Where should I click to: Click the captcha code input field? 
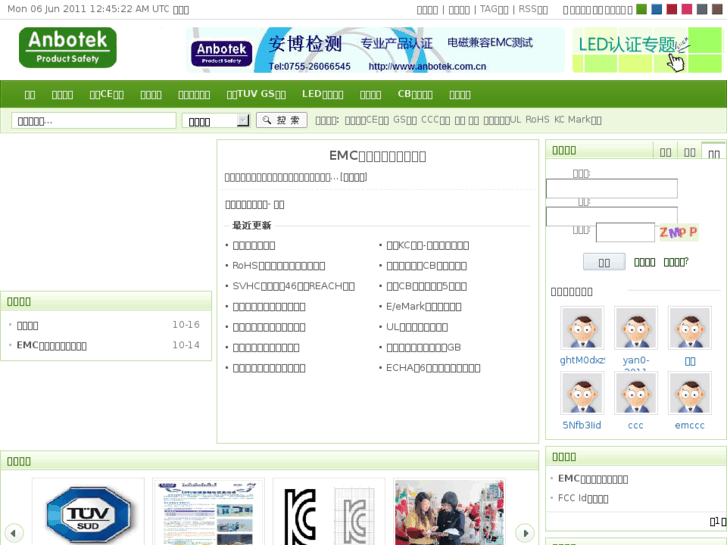[625, 232]
